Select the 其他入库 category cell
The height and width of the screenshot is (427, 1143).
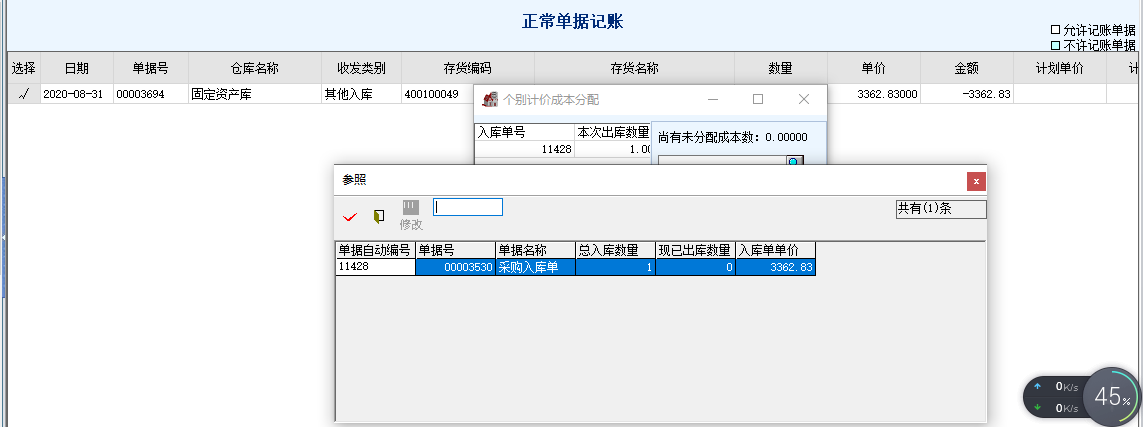coord(362,94)
